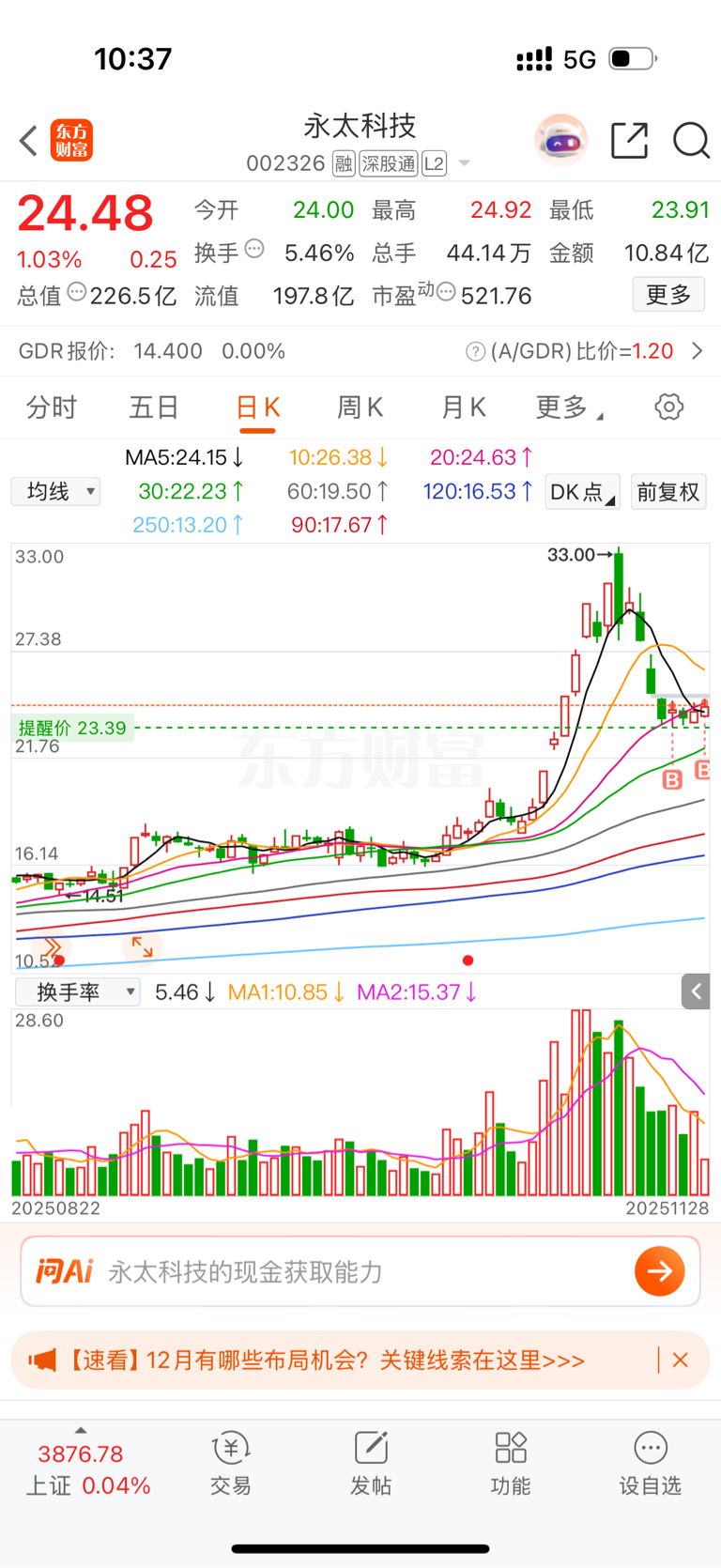
Task: Tap the 融 margin trading badge
Action: [344, 164]
